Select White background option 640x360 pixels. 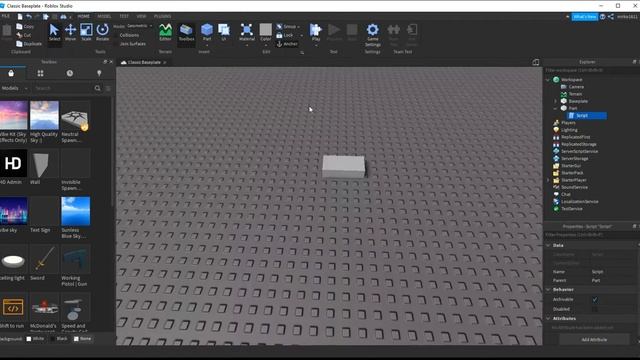pos(36,339)
